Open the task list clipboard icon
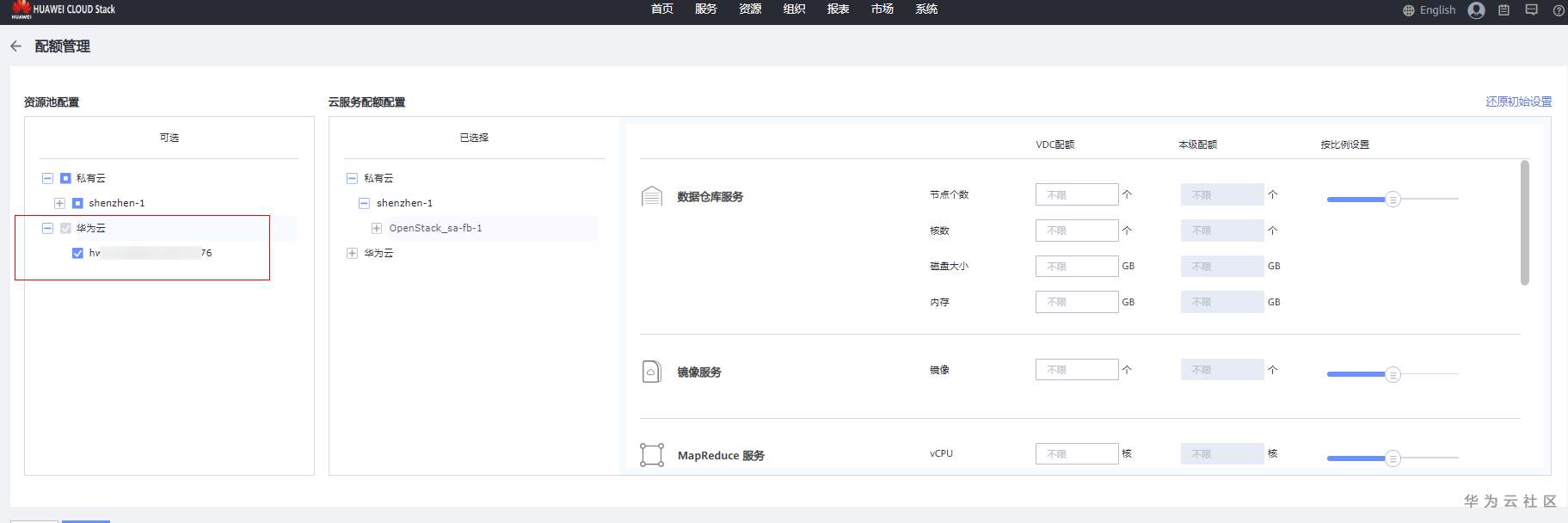The height and width of the screenshot is (523, 1568). click(1503, 10)
